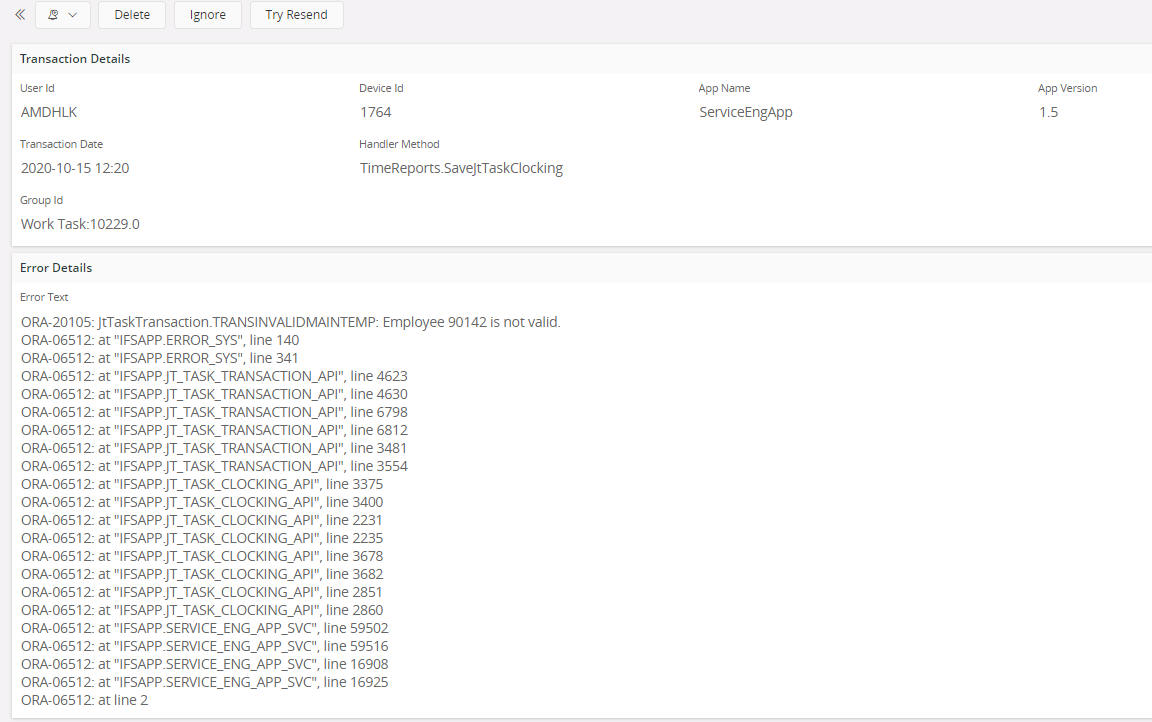Collapse the Error Details section header
The image size is (1152, 722).
coord(56,268)
